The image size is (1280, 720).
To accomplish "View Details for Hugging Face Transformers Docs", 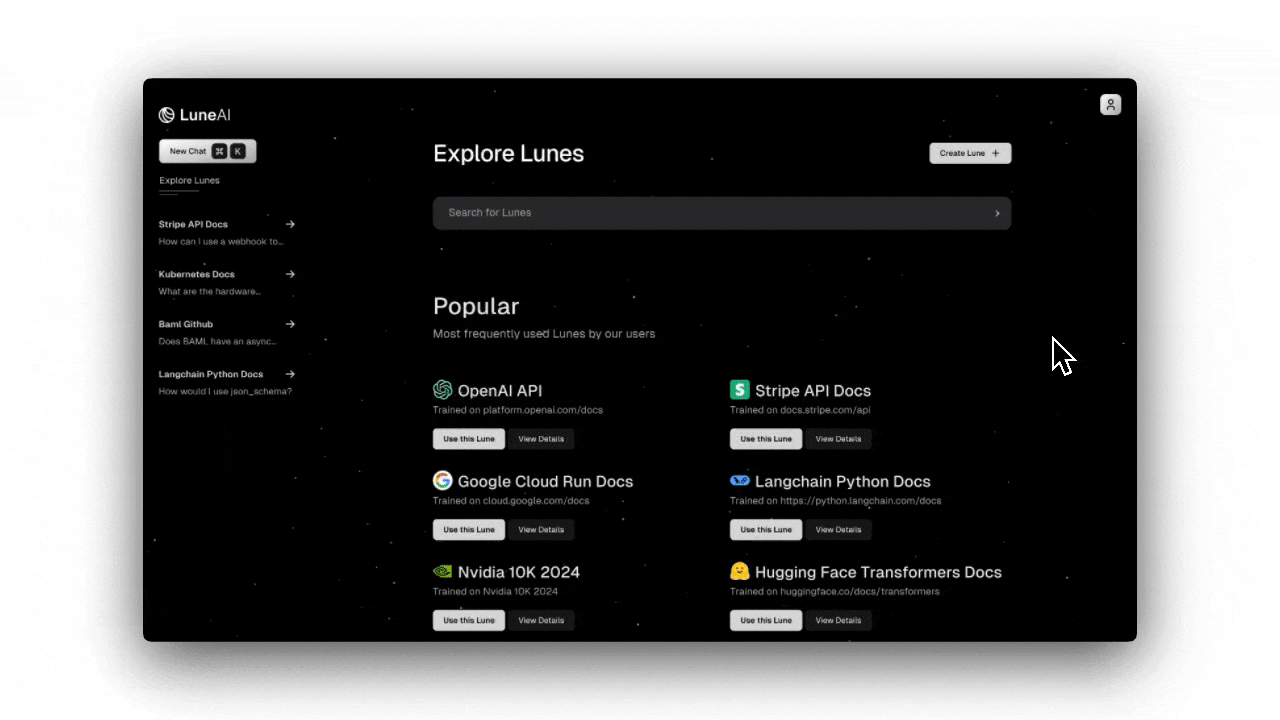I will point(838,620).
